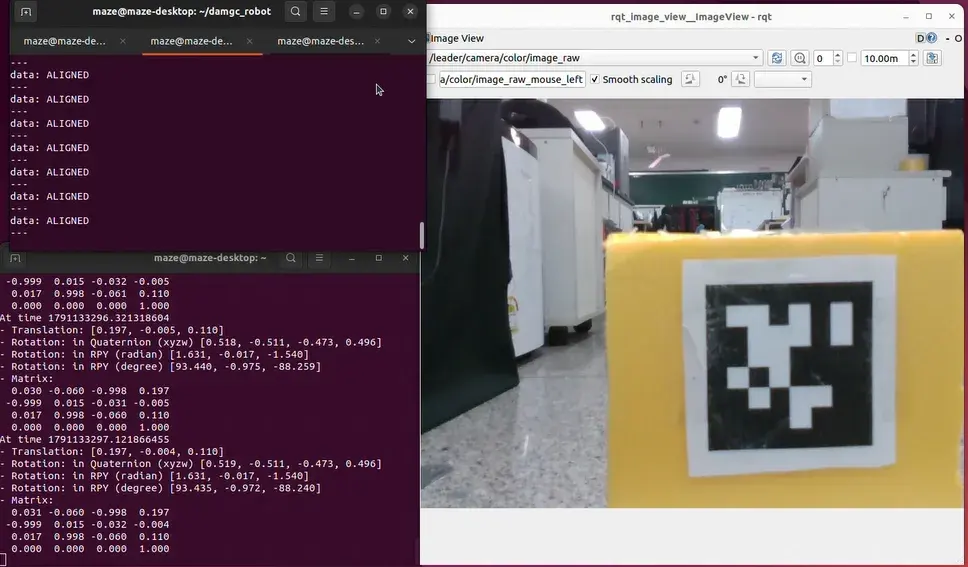The image size is (968, 567).
Task: Decrease the zoom number spinbox value
Action: pos(838,62)
